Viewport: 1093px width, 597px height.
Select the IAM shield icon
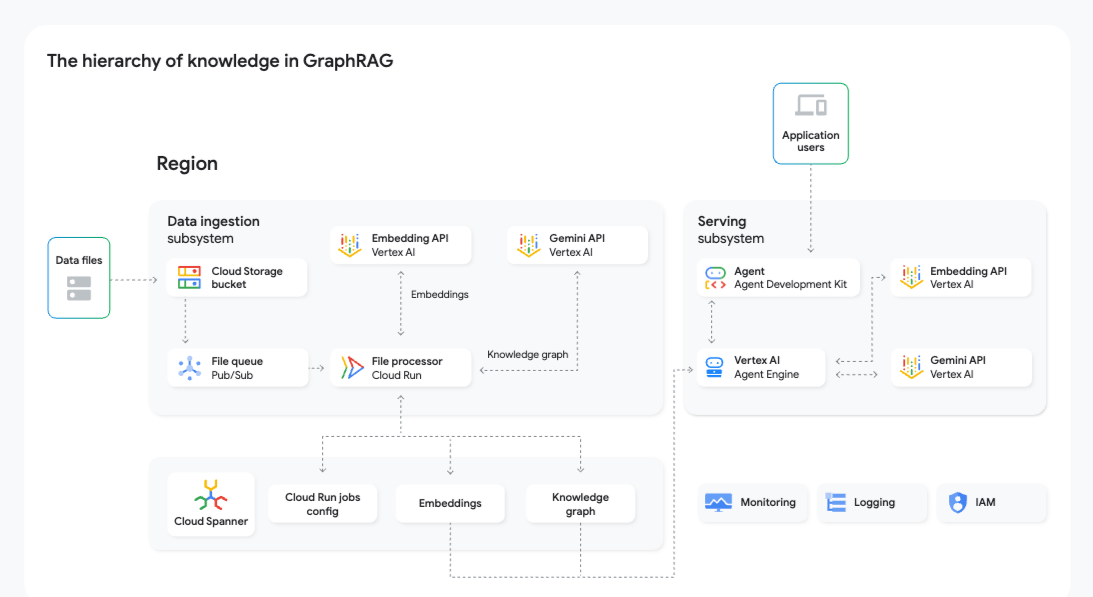957,502
